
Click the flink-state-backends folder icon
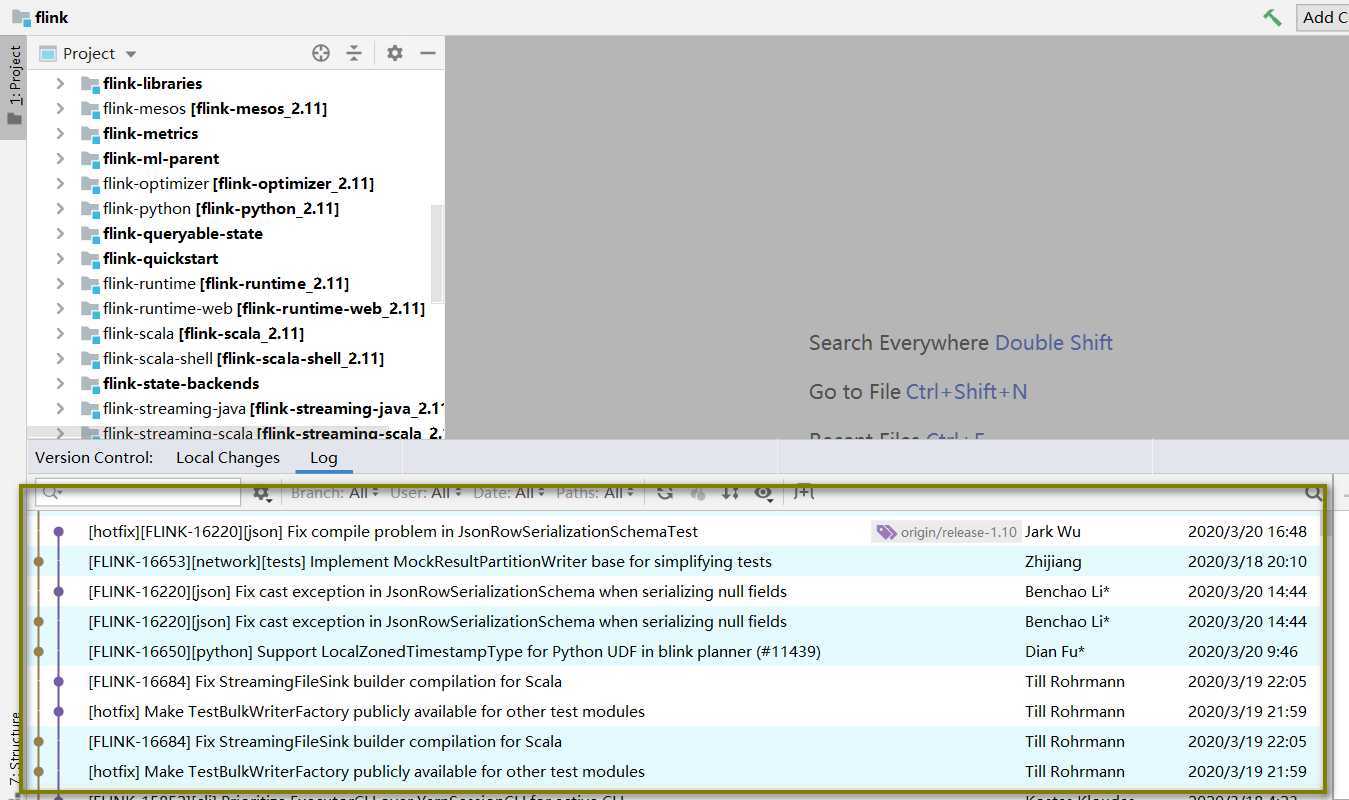pos(90,384)
